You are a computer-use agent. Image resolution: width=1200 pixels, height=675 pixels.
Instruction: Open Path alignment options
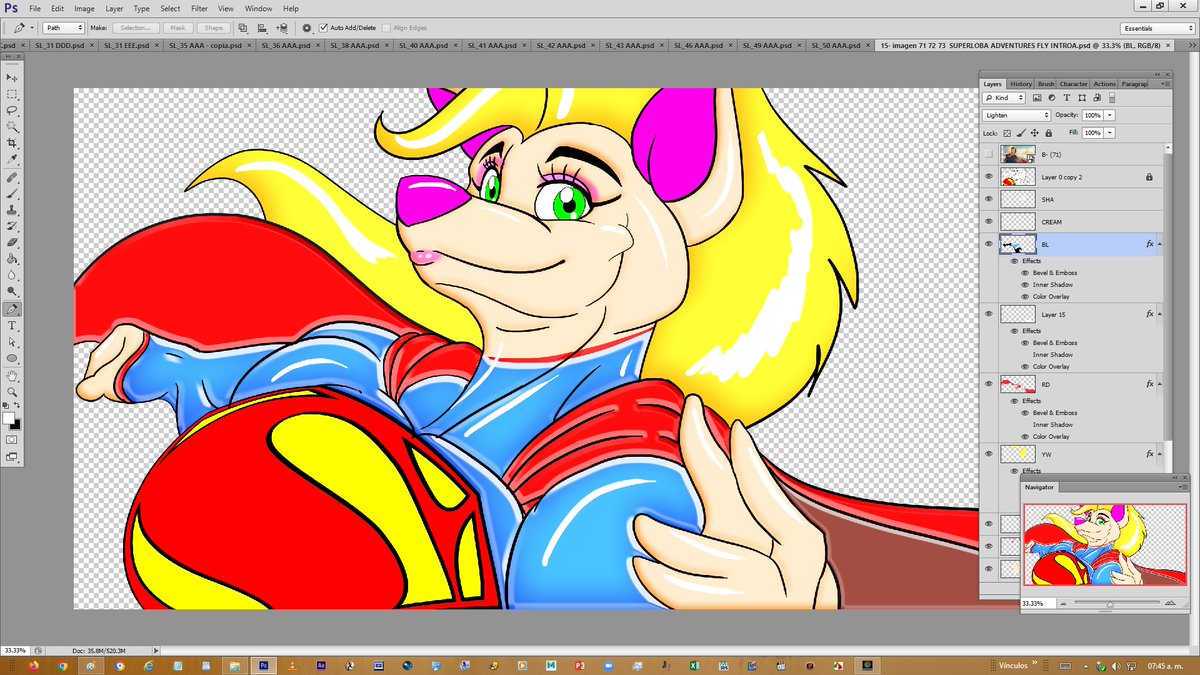pos(262,28)
